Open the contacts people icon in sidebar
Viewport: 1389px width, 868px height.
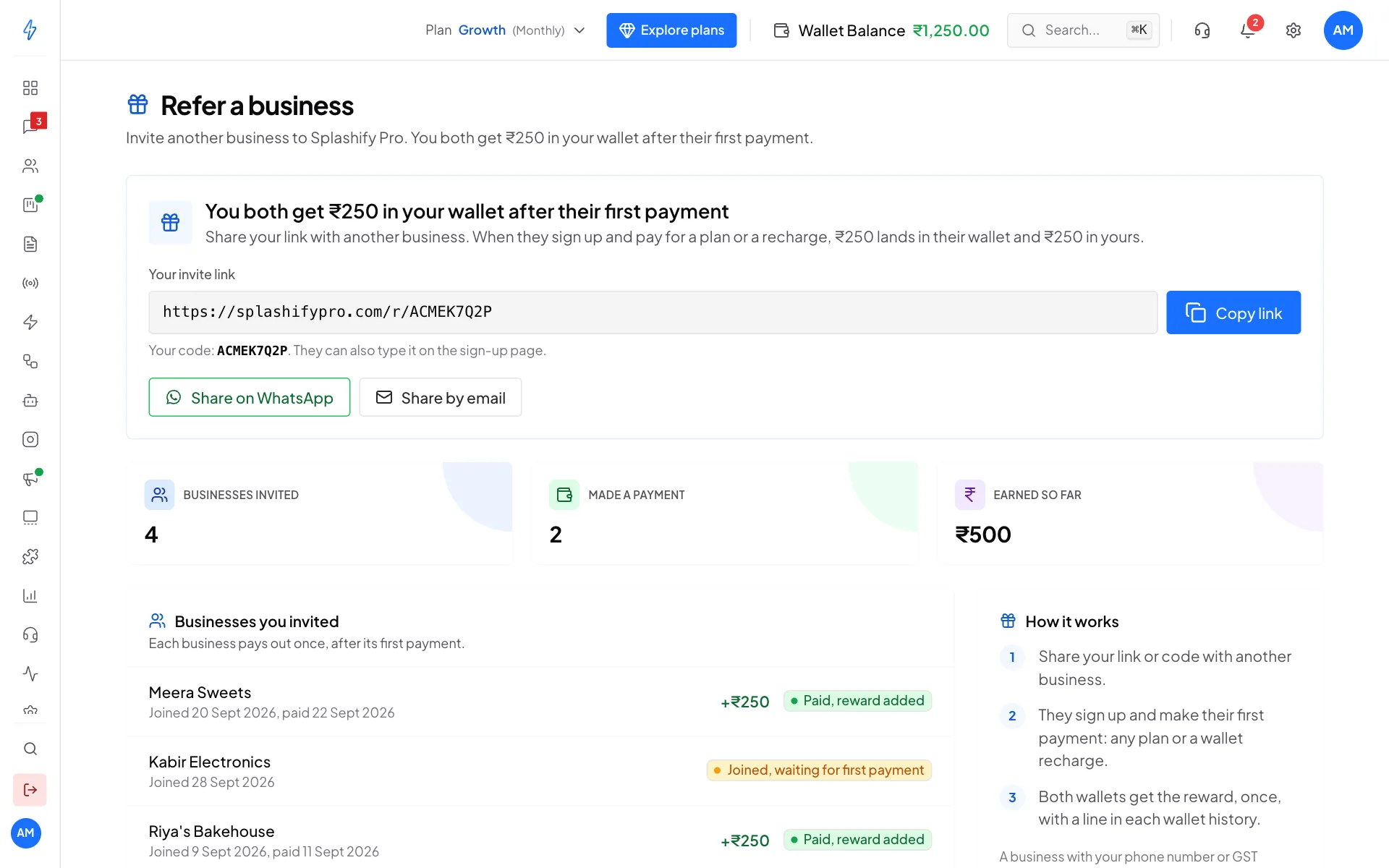coord(30,166)
